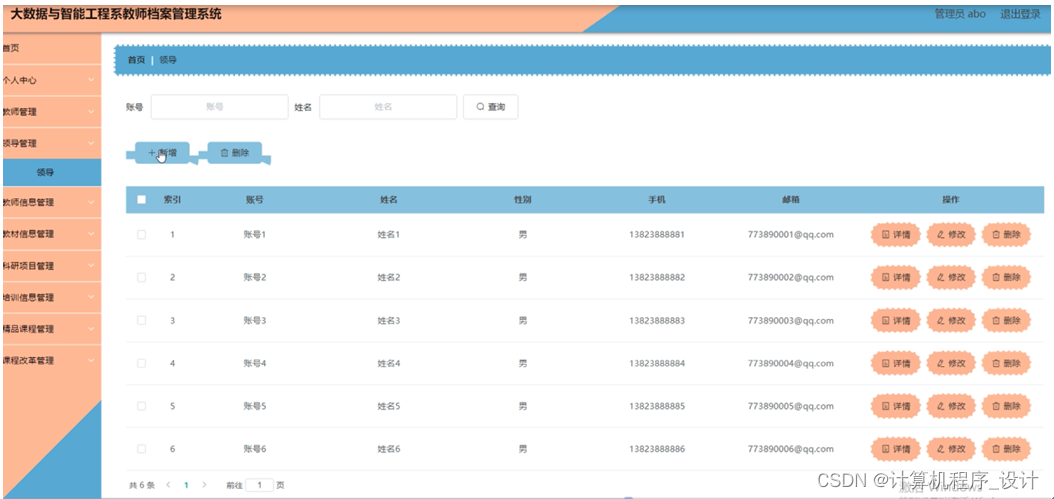
Task: Click the 手机 column header
Action: (657, 200)
